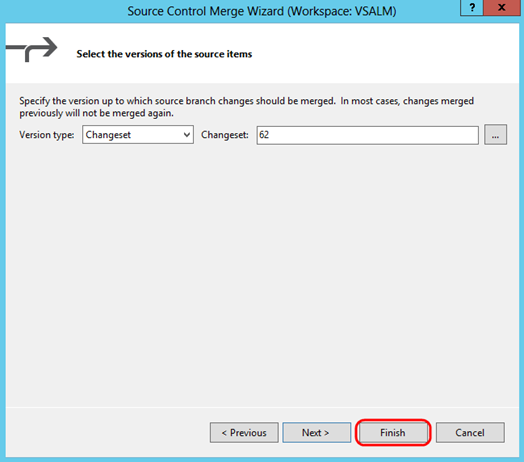This screenshot has height=462, width=524.
Task: Open the Version type combo box
Action: [138, 135]
